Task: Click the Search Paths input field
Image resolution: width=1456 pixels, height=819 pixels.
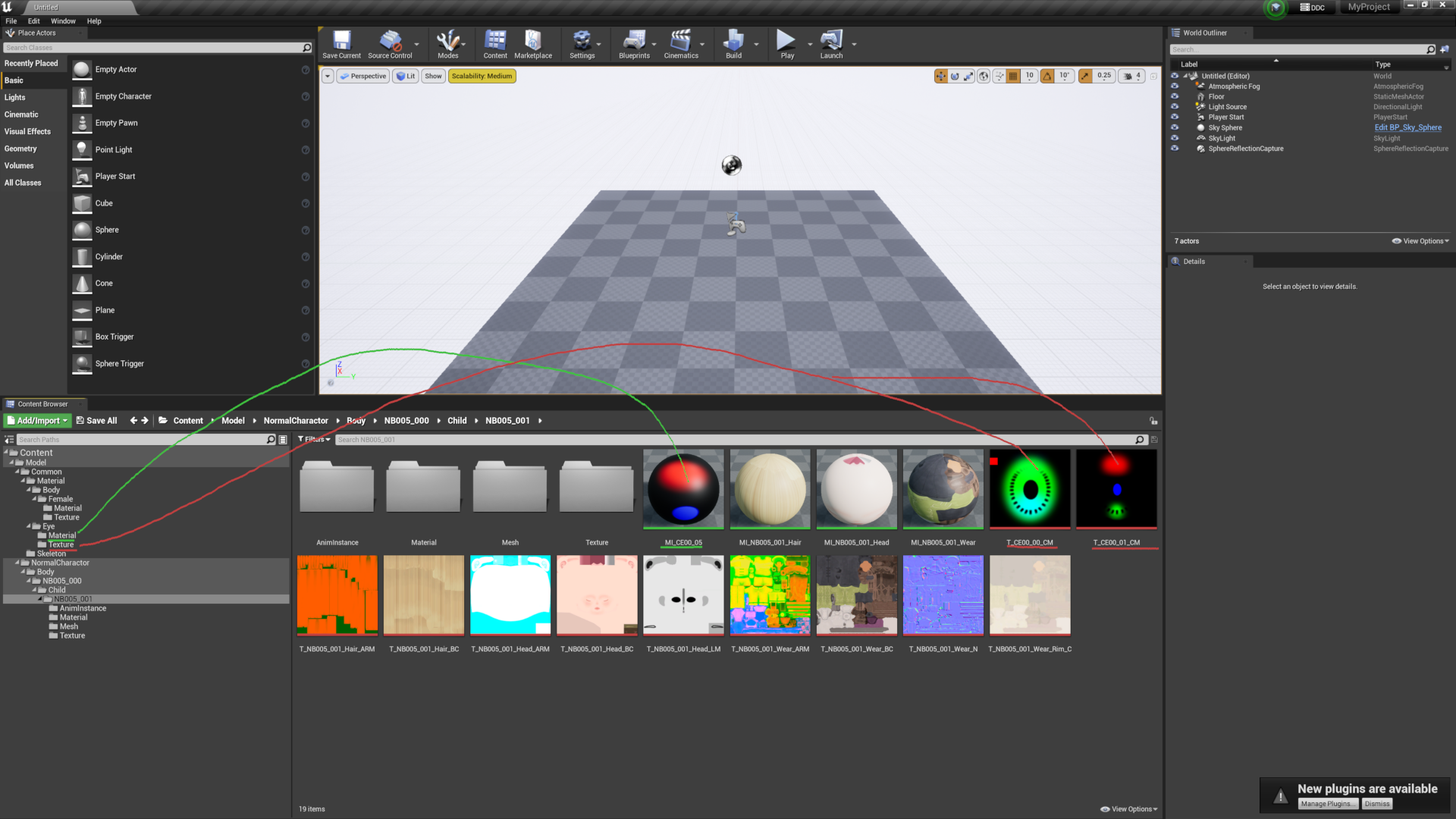Action: pyautogui.click(x=142, y=439)
